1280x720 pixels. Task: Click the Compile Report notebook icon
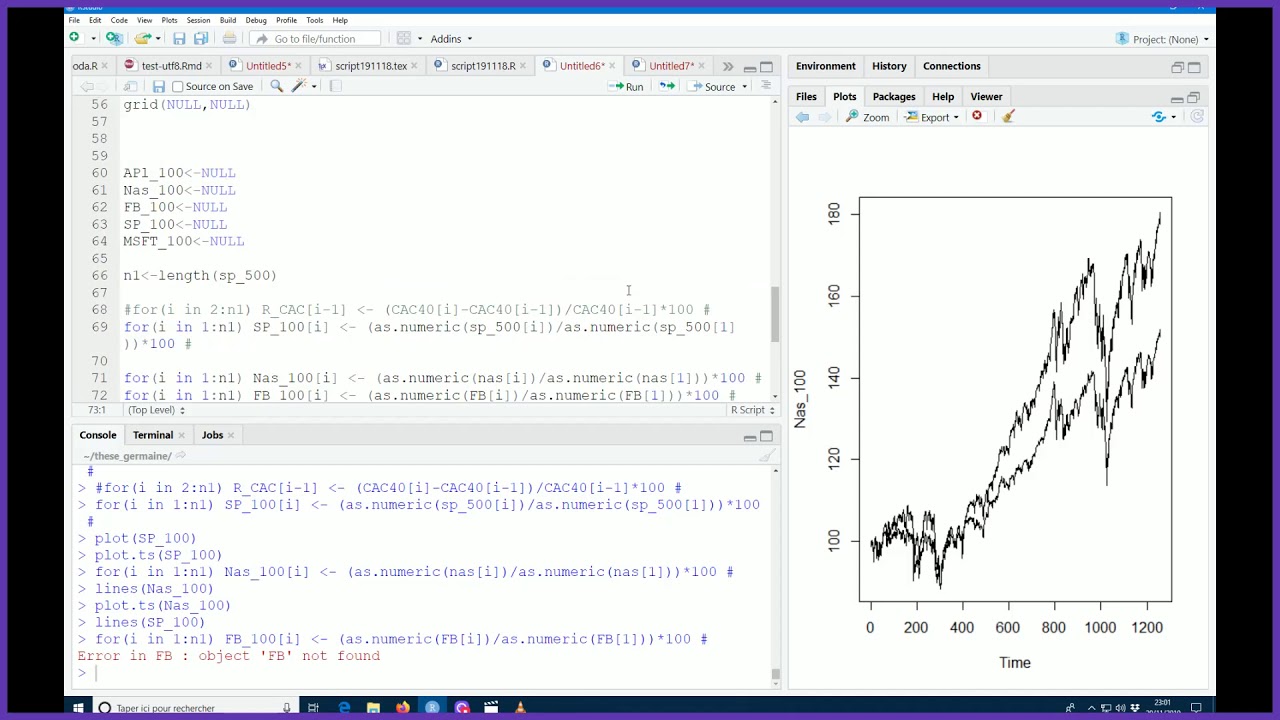(335, 86)
